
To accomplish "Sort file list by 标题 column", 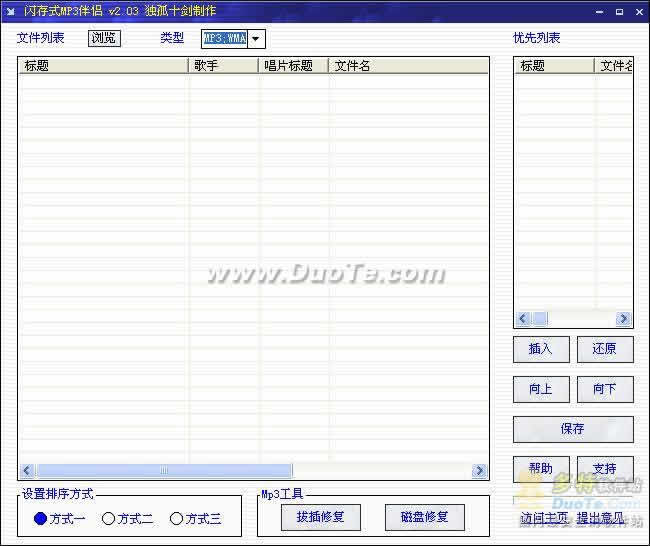I will [x=104, y=66].
